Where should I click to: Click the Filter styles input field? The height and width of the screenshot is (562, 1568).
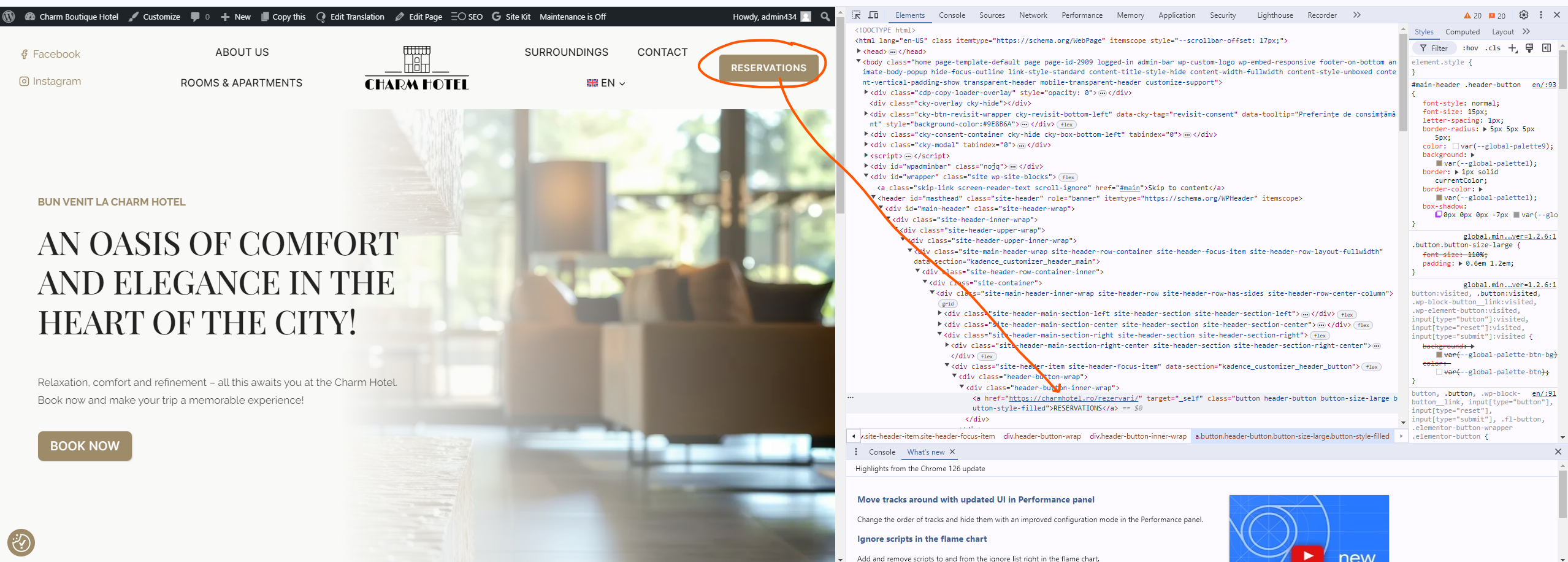pos(1434,48)
